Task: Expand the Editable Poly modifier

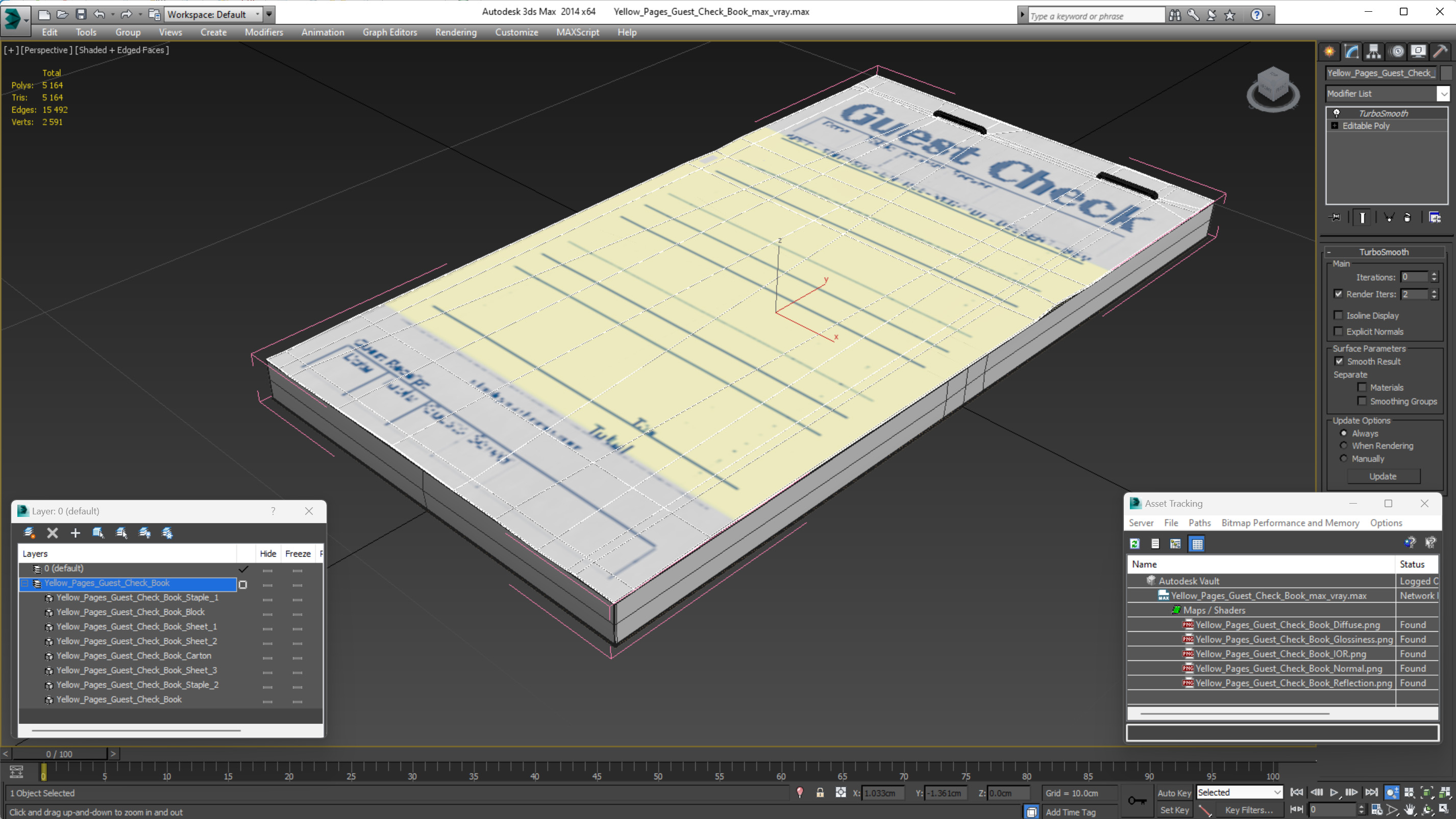Action: click(x=1335, y=126)
